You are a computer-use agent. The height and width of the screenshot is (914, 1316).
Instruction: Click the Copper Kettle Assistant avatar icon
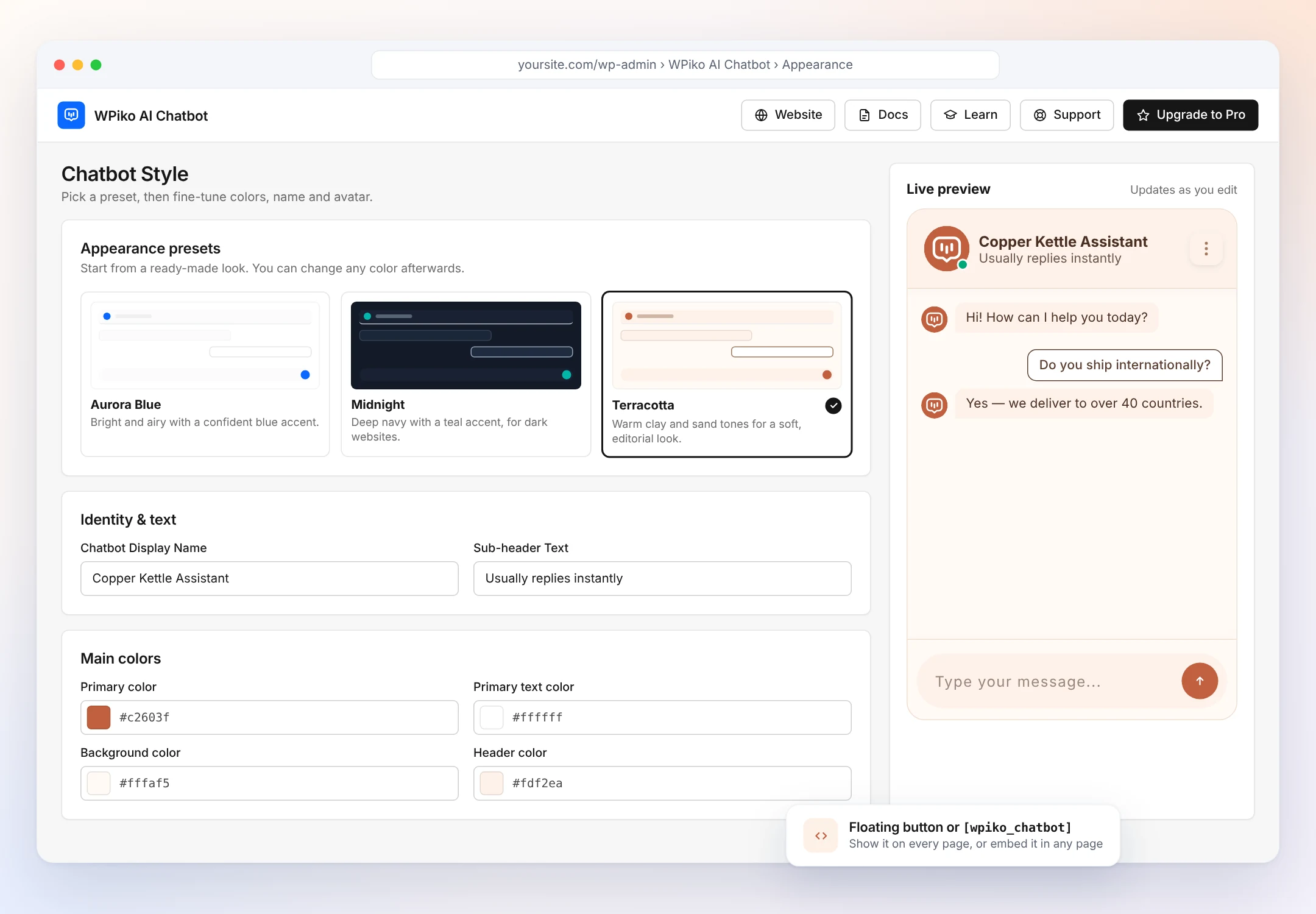click(x=946, y=249)
